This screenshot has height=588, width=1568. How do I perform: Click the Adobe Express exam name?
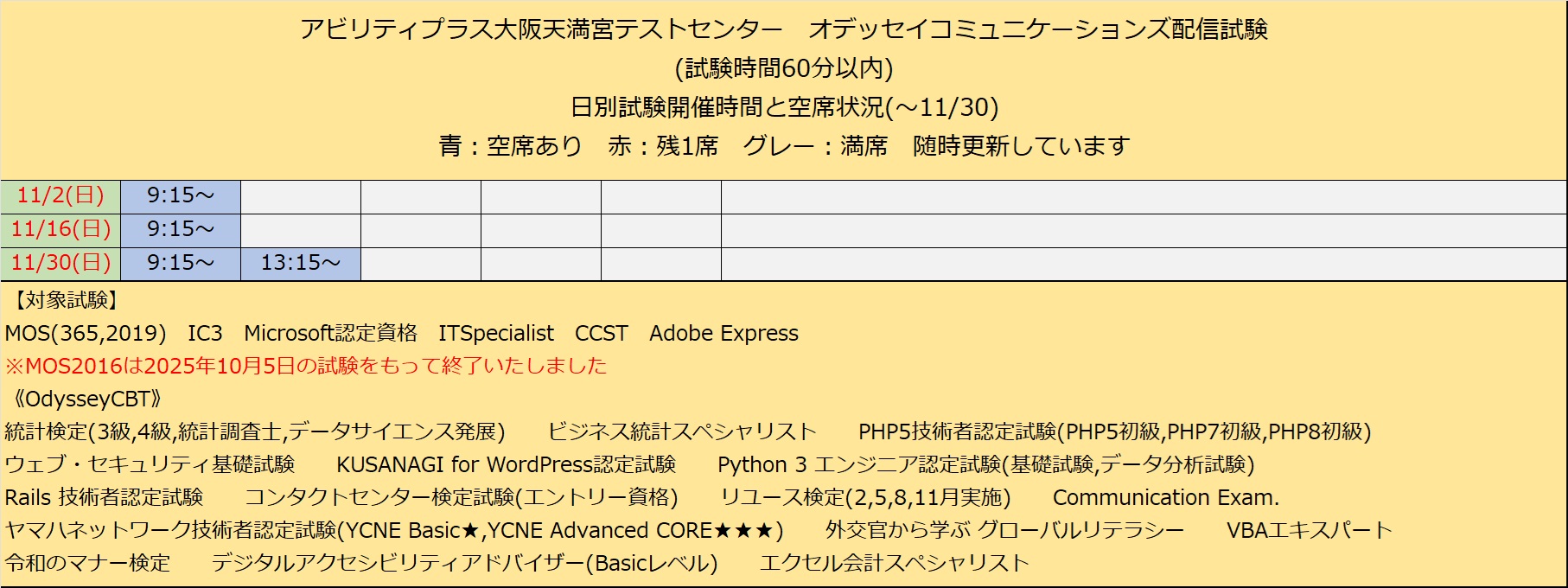click(x=723, y=333)
